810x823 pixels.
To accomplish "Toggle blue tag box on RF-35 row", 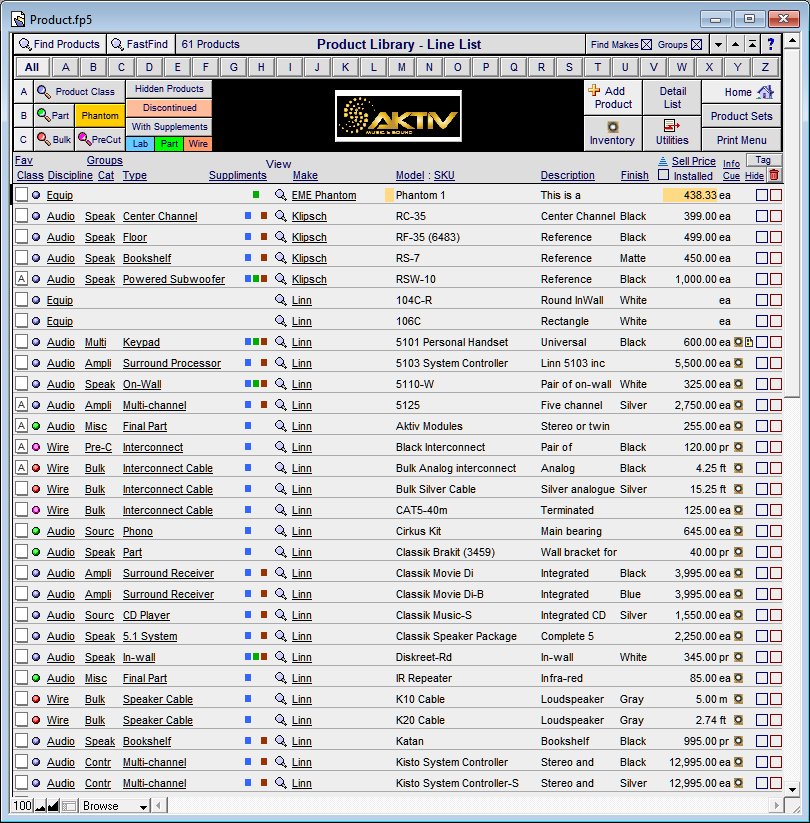I will [x=762, y=237].
